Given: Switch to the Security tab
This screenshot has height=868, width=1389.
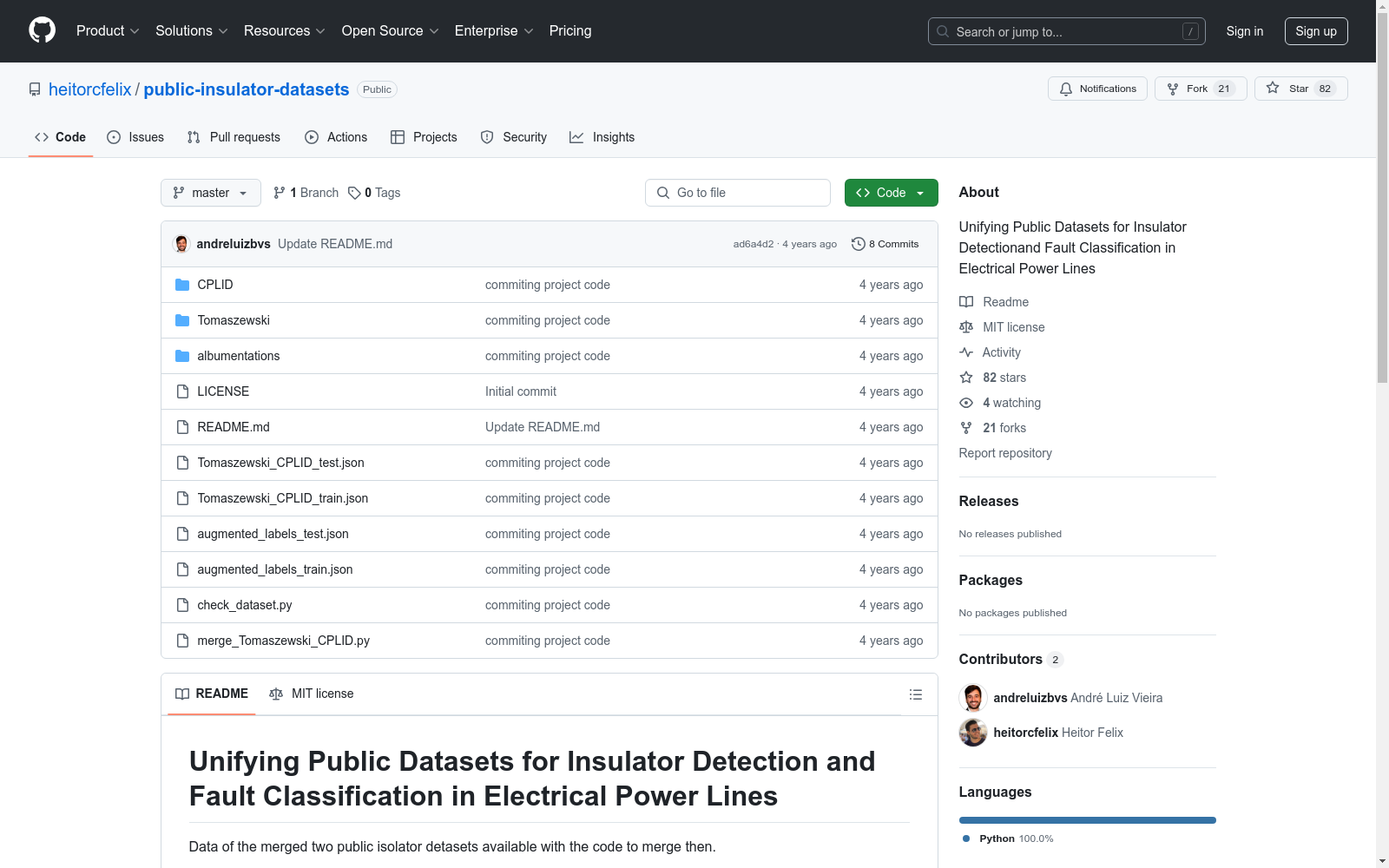Looking at the screenshot, I should [x=514, y=137].
